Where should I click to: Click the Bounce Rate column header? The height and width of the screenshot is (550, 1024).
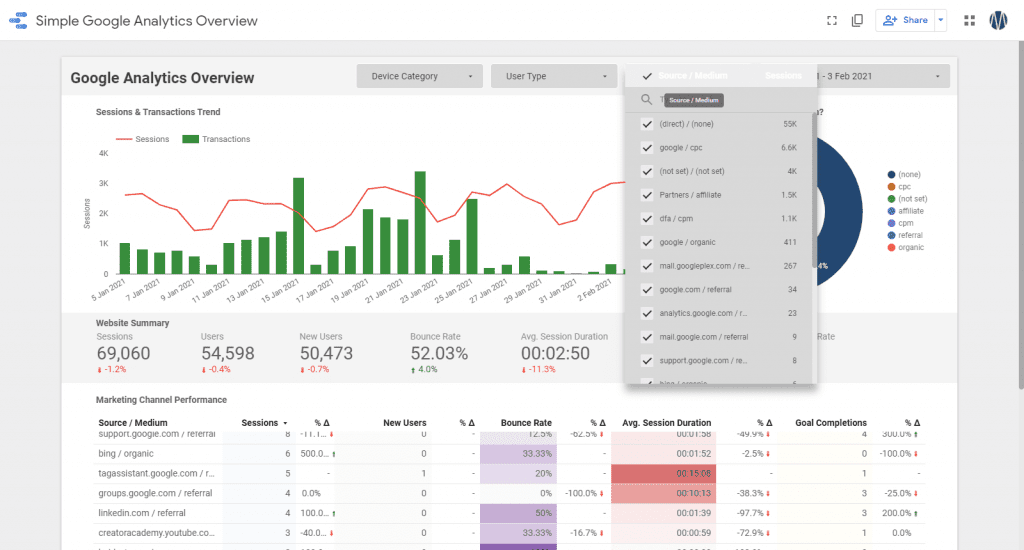click(x=526, y=423)
